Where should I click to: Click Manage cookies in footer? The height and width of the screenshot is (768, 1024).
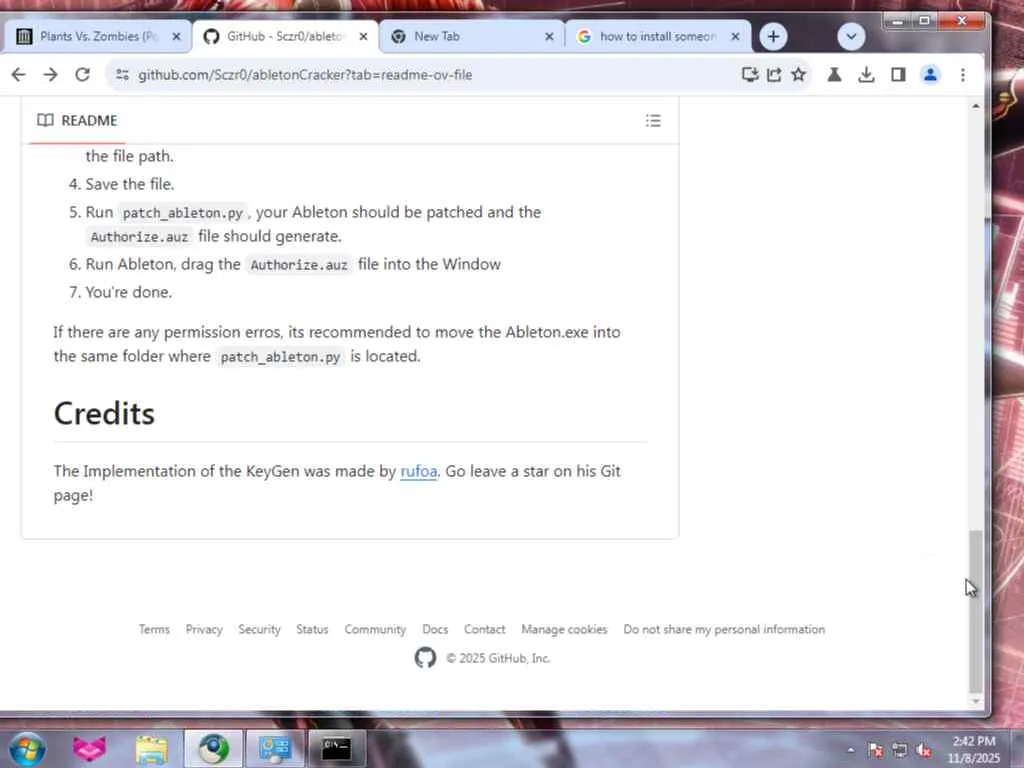[564, 629]
